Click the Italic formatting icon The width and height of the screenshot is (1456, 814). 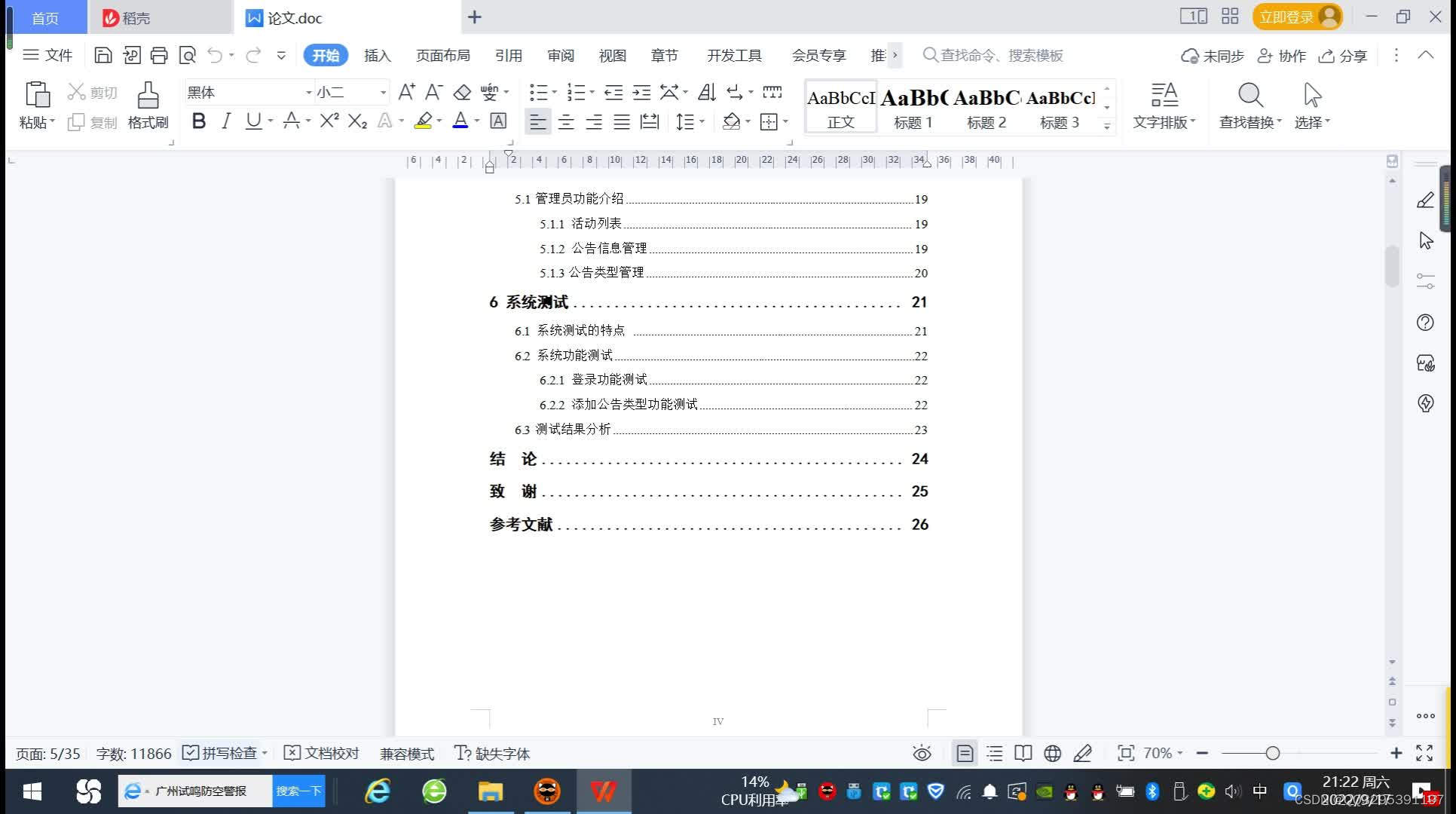click(x=225, y=122)
